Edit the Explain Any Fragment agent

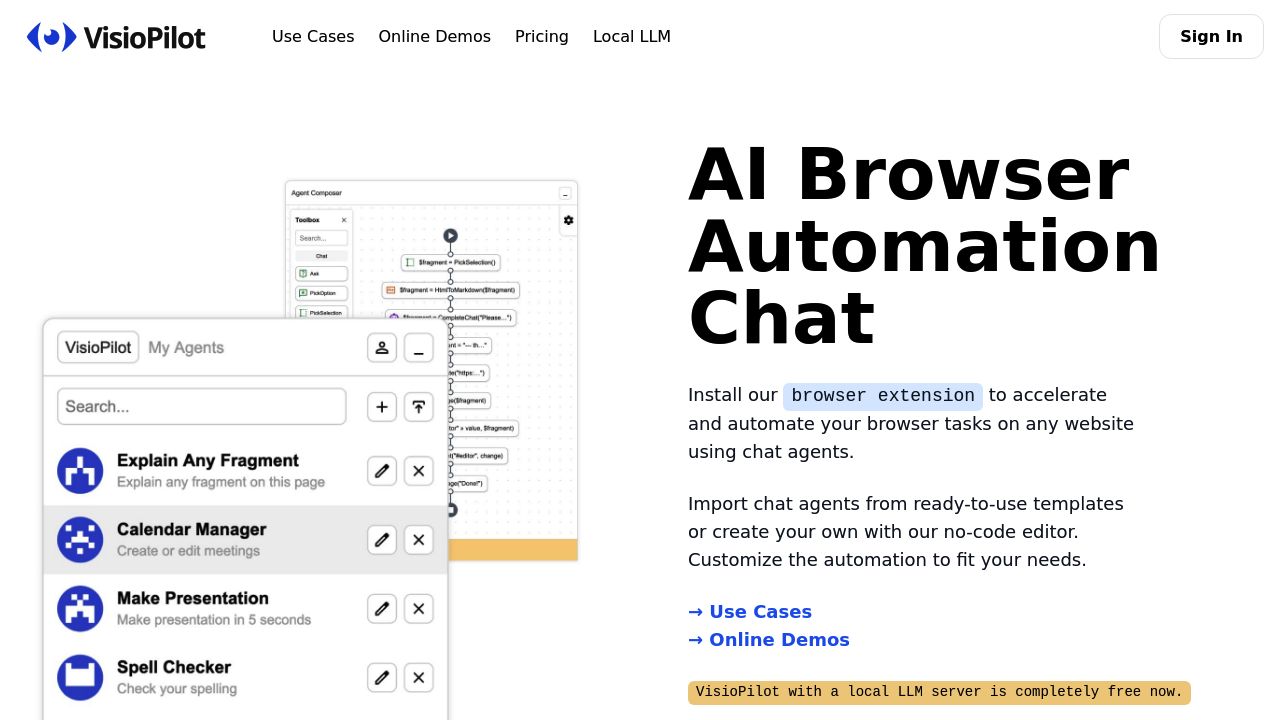pyautogui.click(x=381, y=471)
